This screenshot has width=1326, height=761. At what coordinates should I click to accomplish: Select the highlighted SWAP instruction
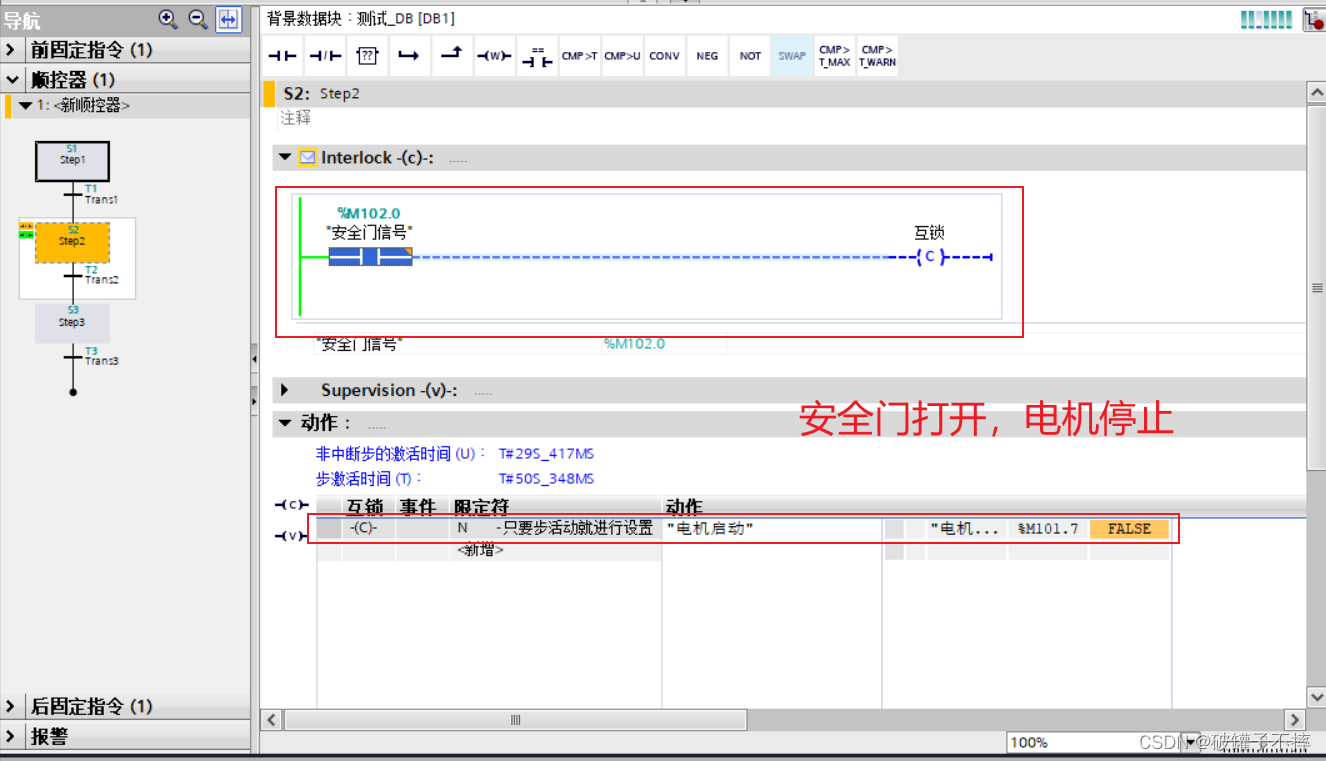coord(792,56)
